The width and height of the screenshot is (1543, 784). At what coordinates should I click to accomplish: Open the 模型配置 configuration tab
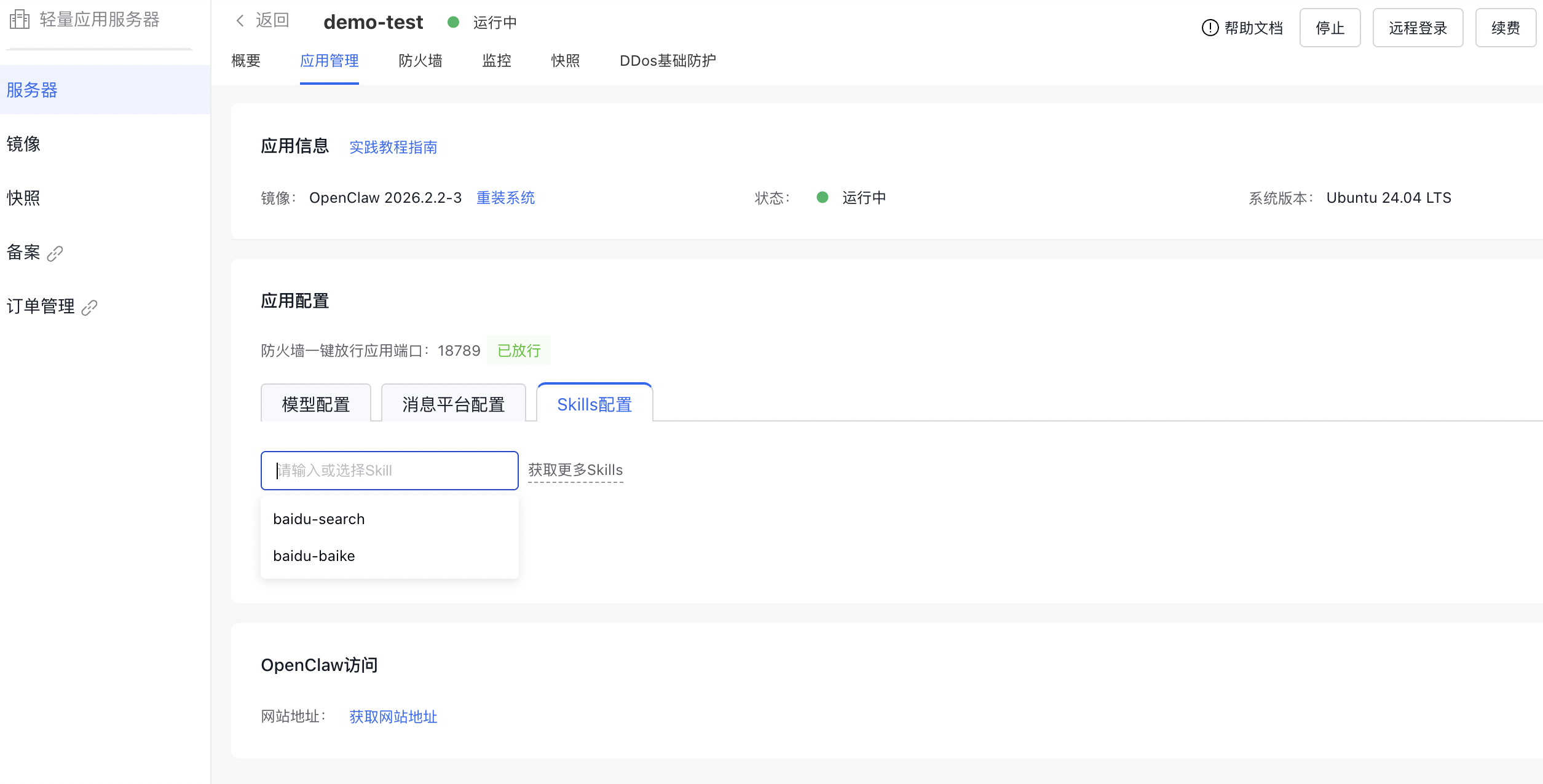[x=316, y=404]
